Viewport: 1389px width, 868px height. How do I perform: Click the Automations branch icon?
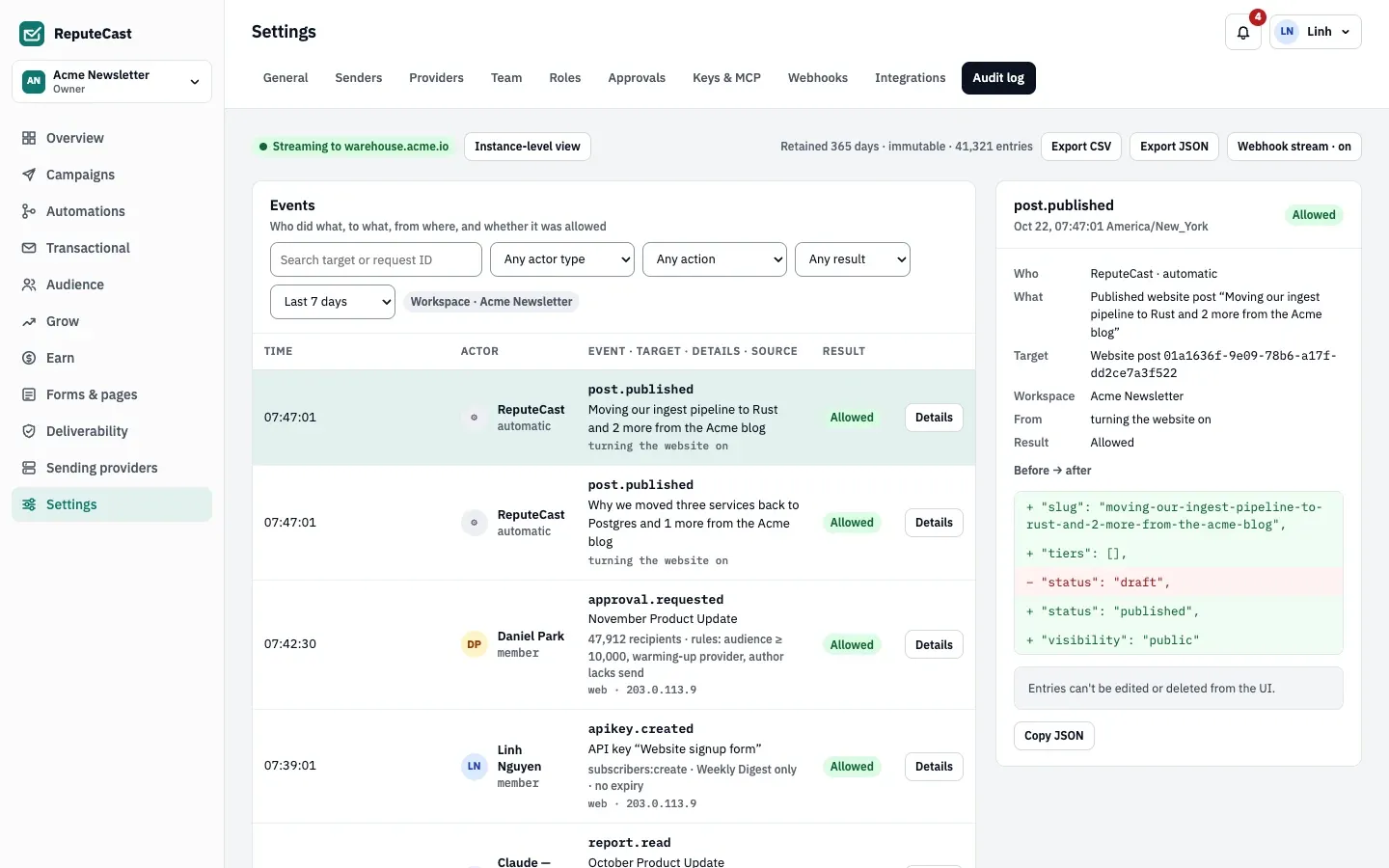point(29,211)
